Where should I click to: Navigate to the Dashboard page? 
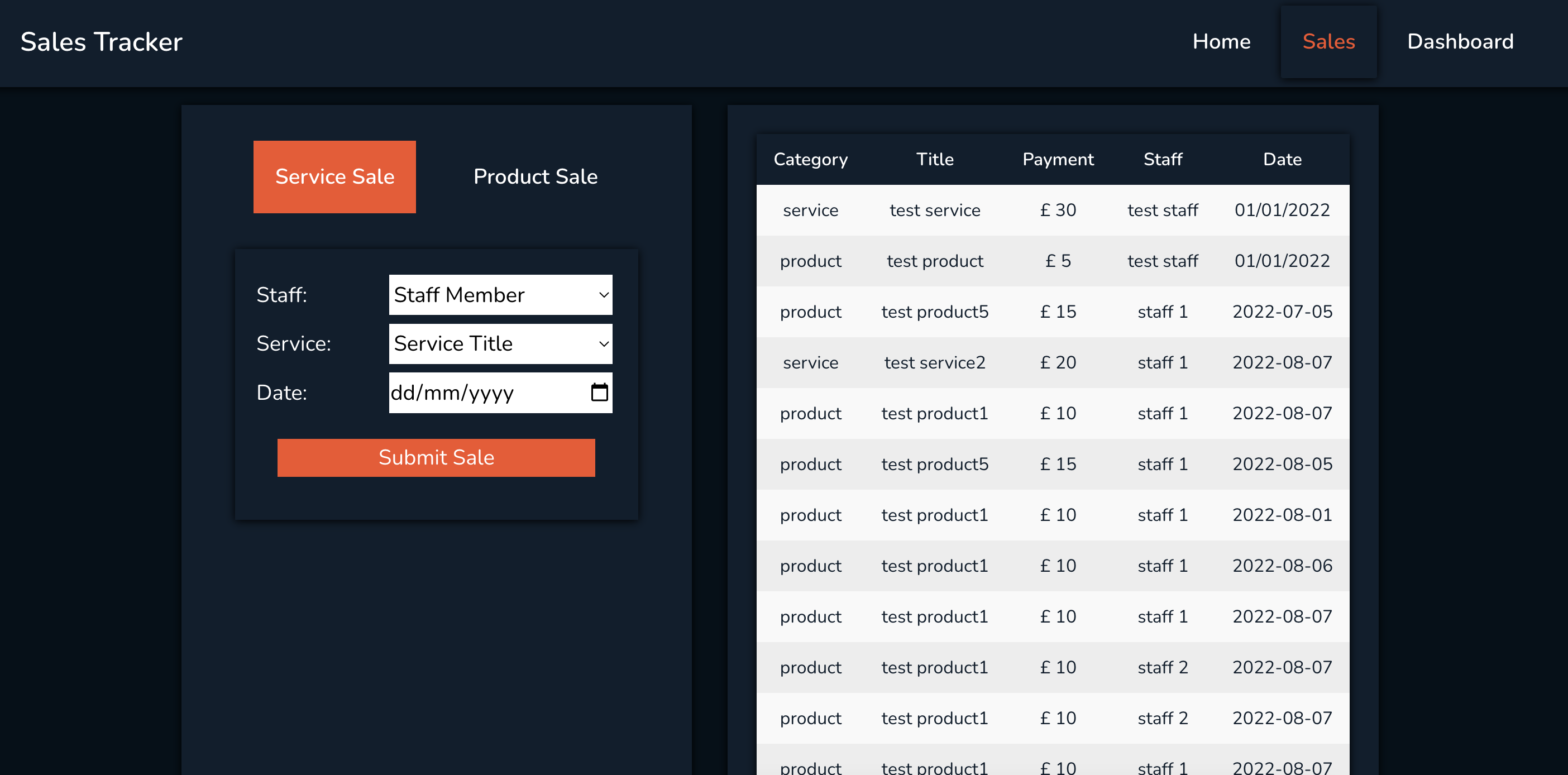pyautogui.click(x=1460, y=41)
